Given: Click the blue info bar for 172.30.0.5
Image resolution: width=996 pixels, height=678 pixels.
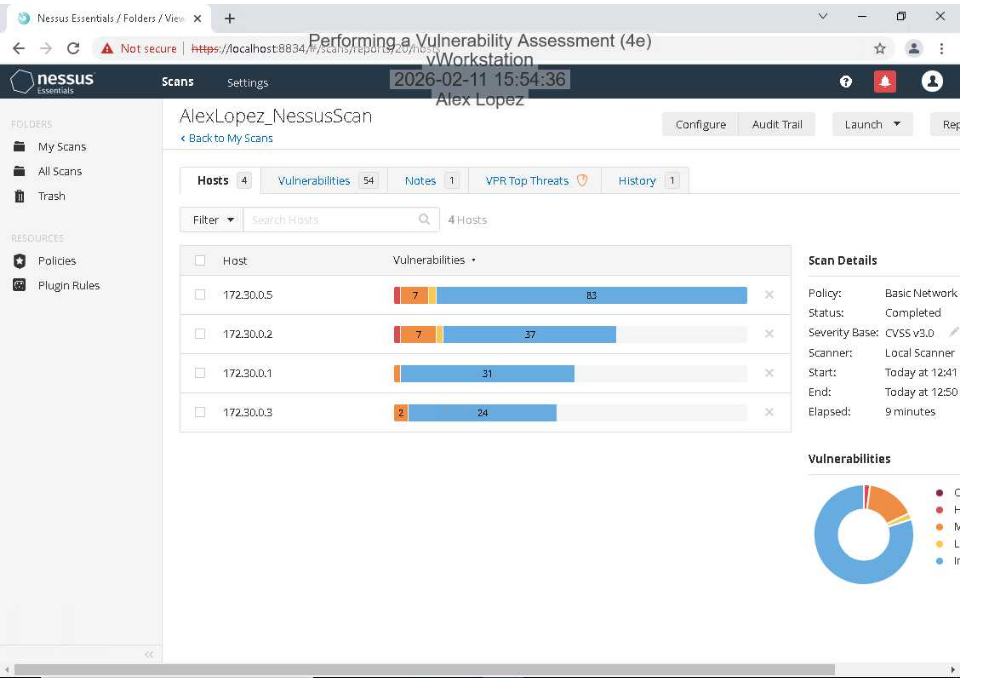Looking at the screenshot, I should coord(591,295).
